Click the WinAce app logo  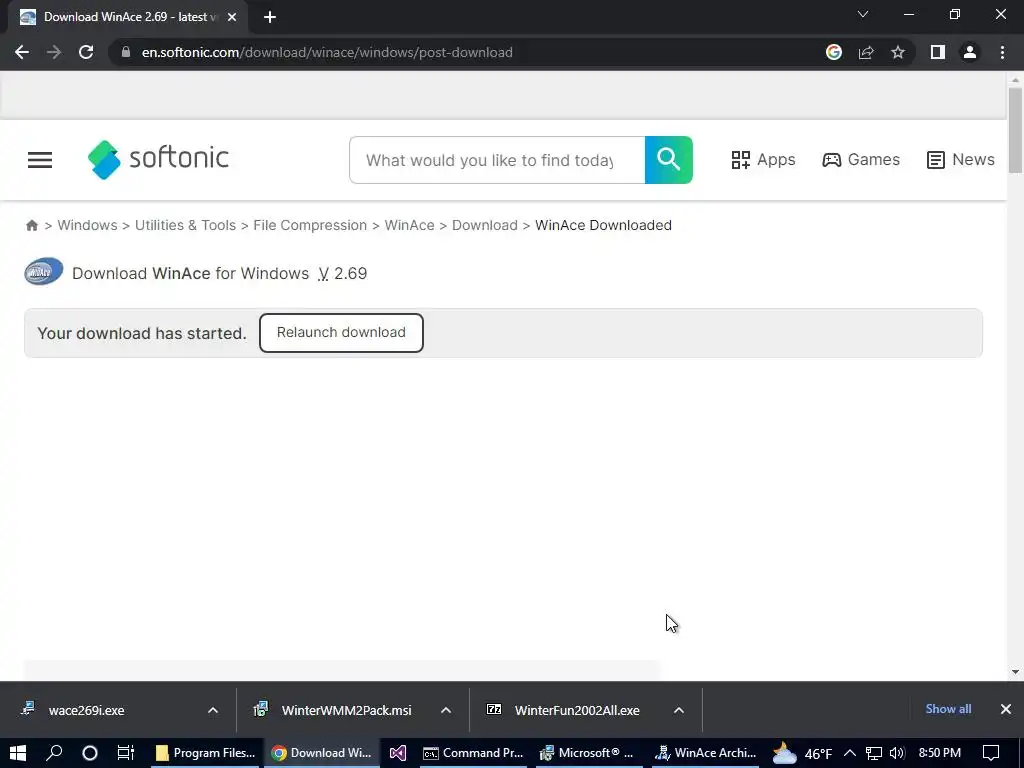44,272
